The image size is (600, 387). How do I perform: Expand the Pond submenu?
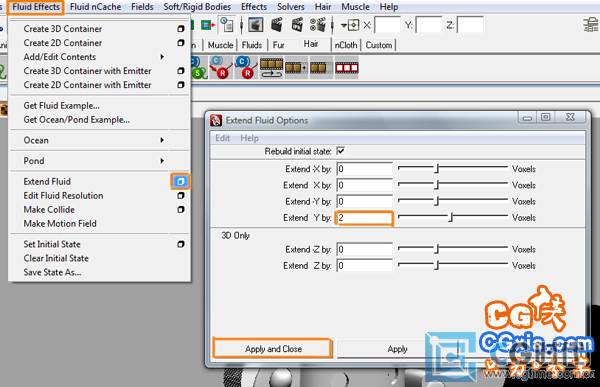click(x=162, y=161)
